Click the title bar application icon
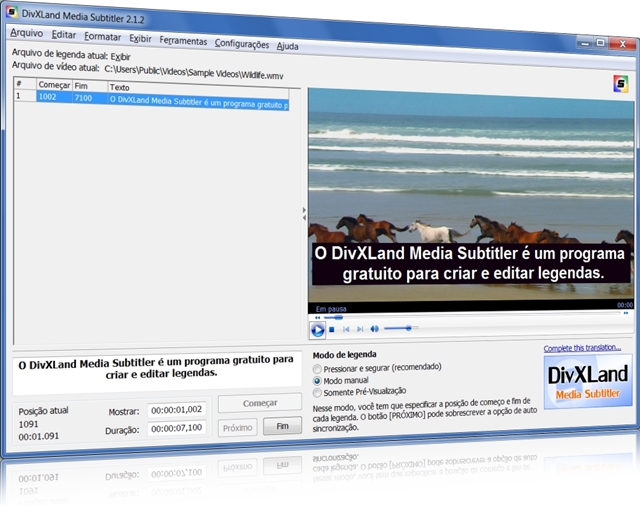Viewport: 640px width, 506px height. [x=12, y=12]
